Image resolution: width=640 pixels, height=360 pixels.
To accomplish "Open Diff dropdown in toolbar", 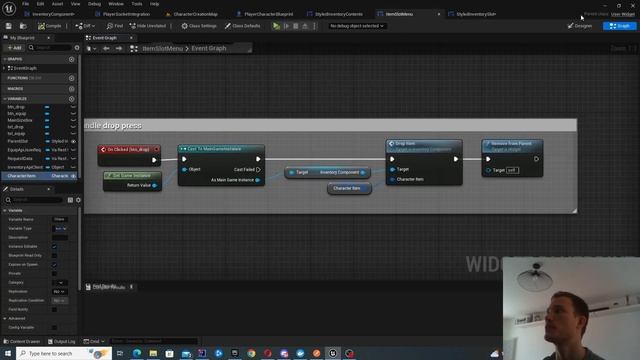I will [85, 26].
